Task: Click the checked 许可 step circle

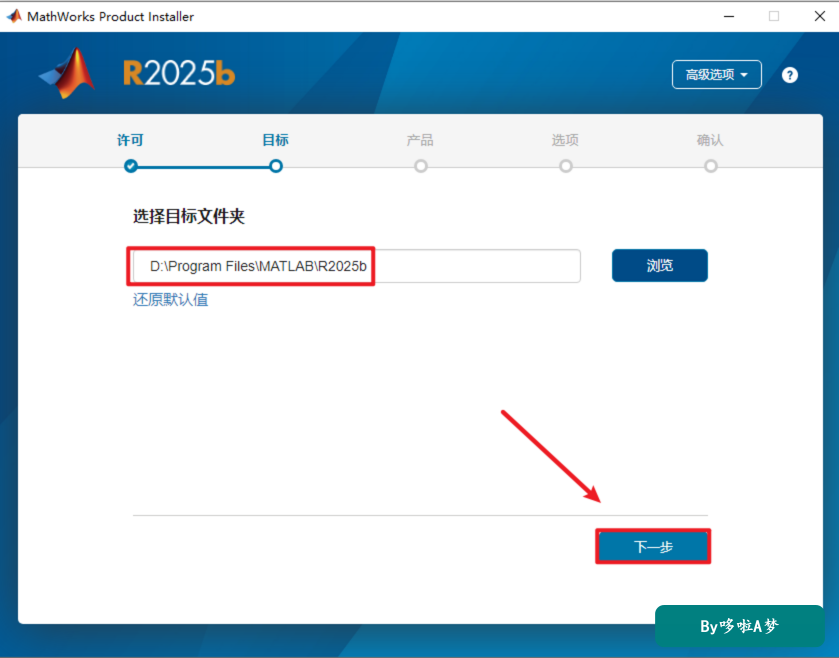Action: (x=131, y=166)
